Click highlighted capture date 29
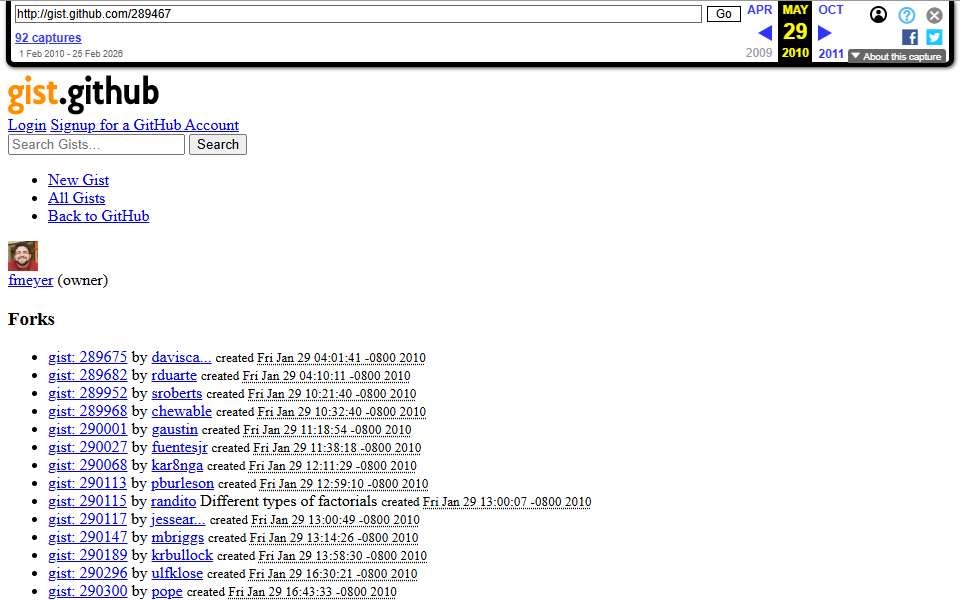 point(795,31)
